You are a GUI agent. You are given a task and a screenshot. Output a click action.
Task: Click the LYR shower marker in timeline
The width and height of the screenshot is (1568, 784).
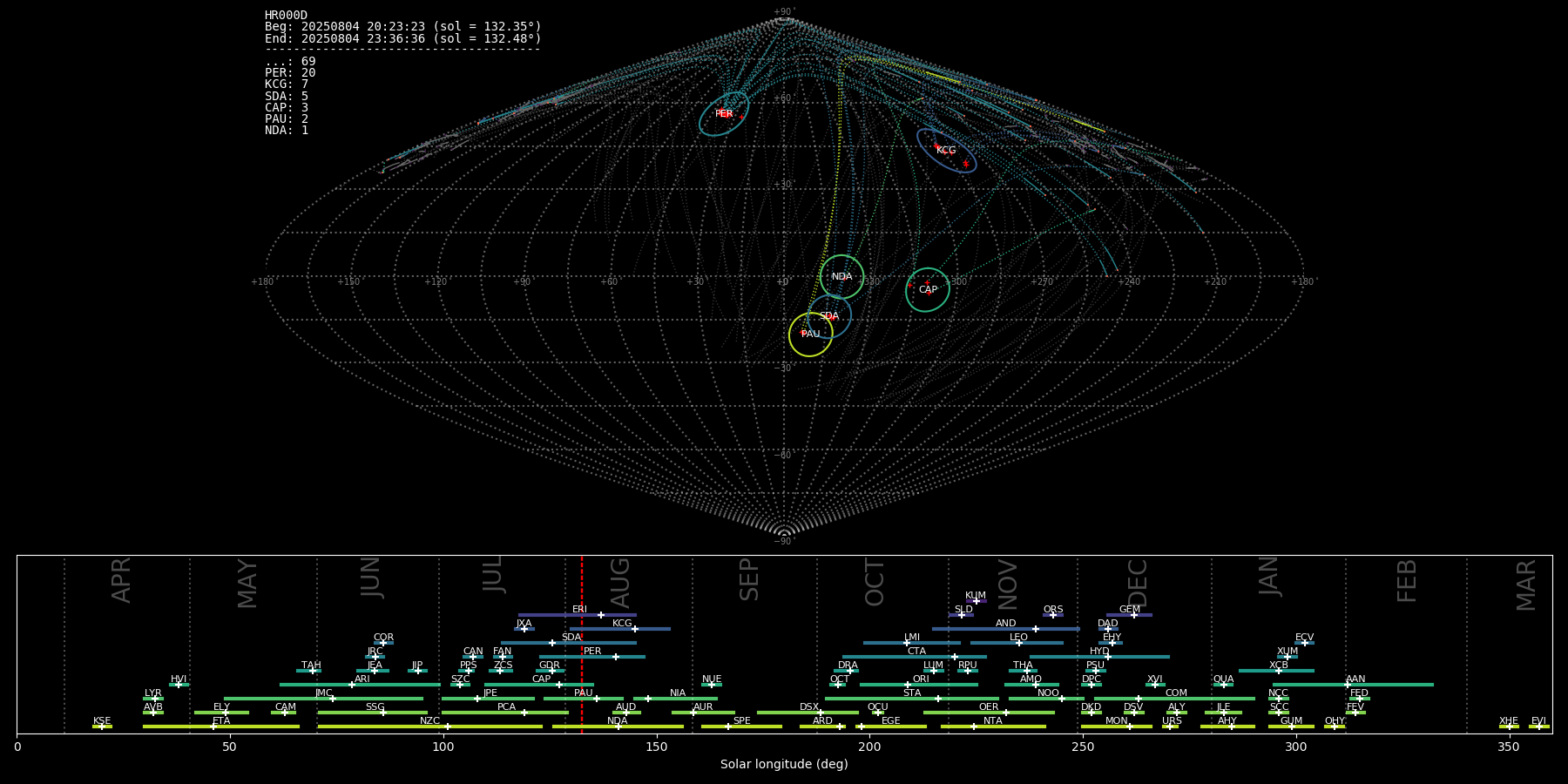tap(153, 699)
